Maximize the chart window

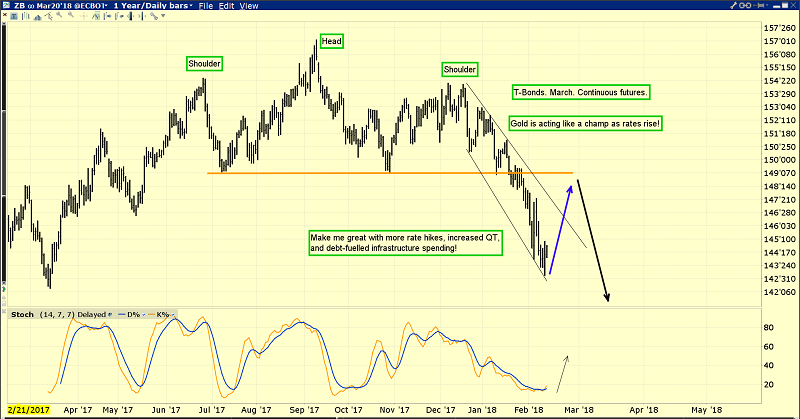785,5
